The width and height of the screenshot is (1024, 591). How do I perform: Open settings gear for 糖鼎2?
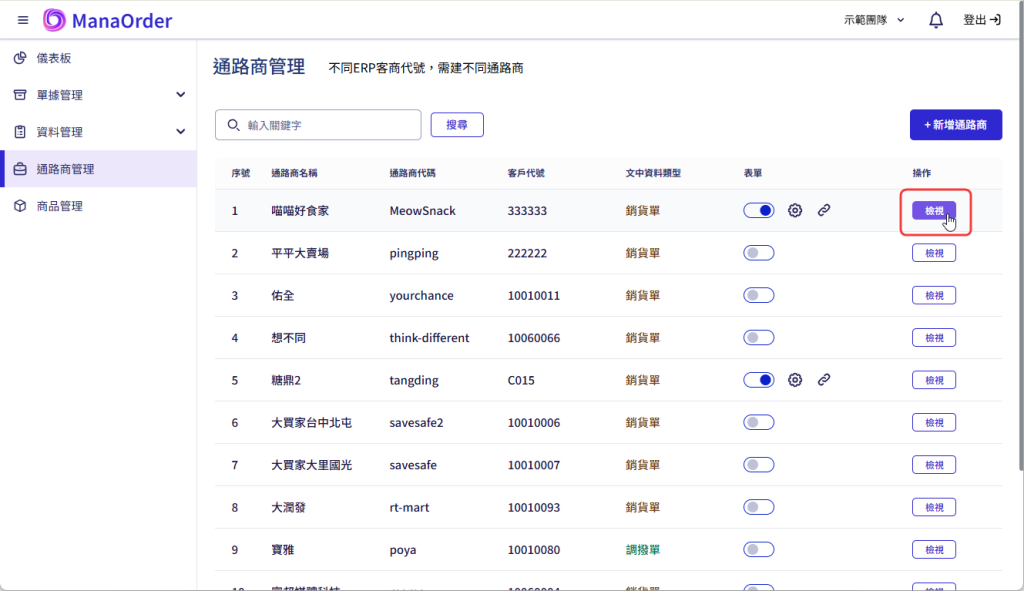pos(795,380)
